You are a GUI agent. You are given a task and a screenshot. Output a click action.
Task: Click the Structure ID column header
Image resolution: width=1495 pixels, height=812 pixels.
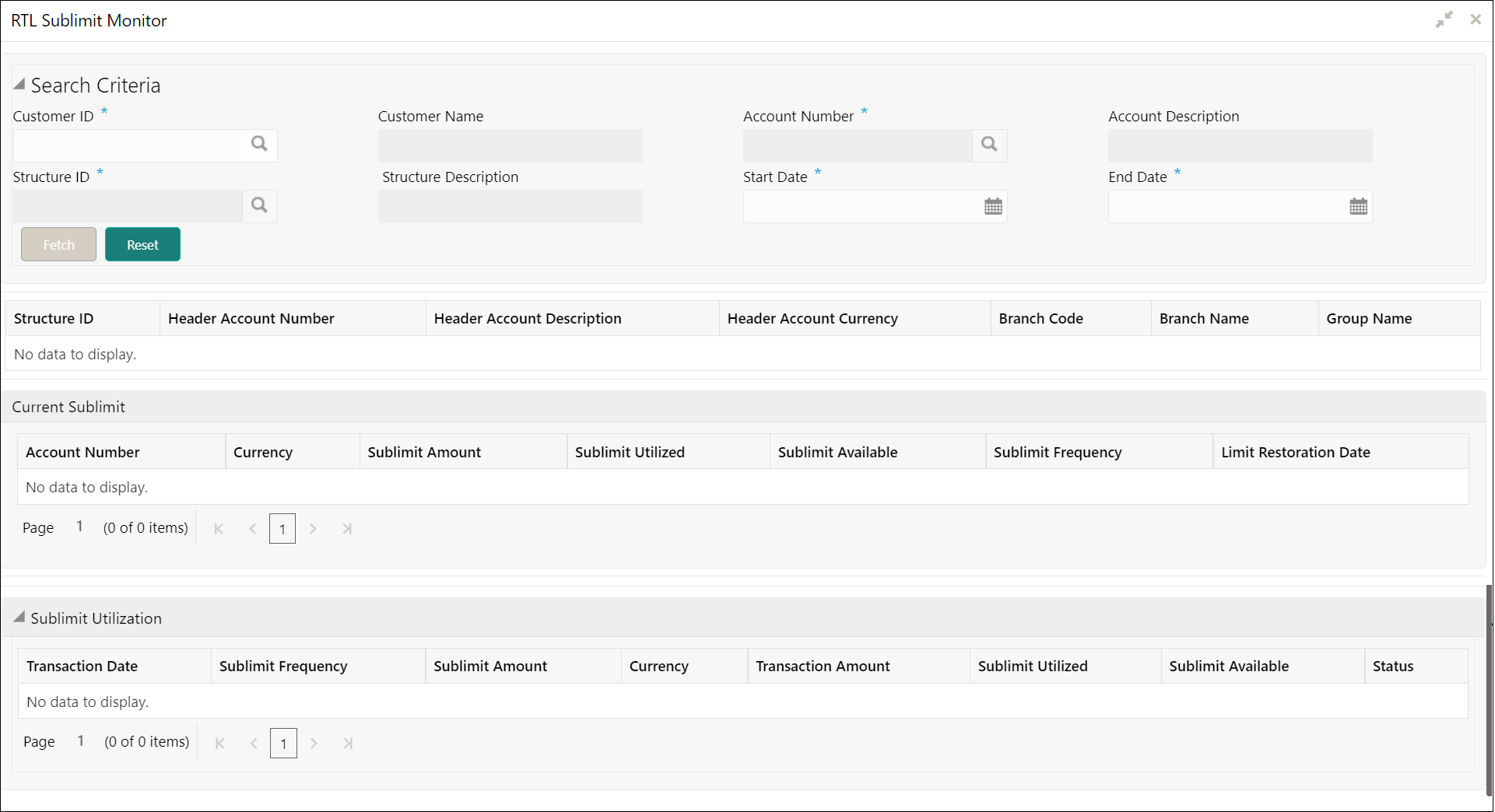click(82, 318)
